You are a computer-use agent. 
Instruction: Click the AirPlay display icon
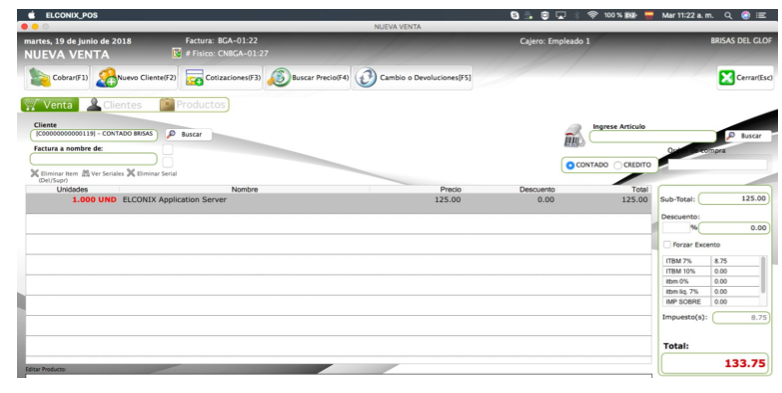pyautogui.click(x=561, y=15)
